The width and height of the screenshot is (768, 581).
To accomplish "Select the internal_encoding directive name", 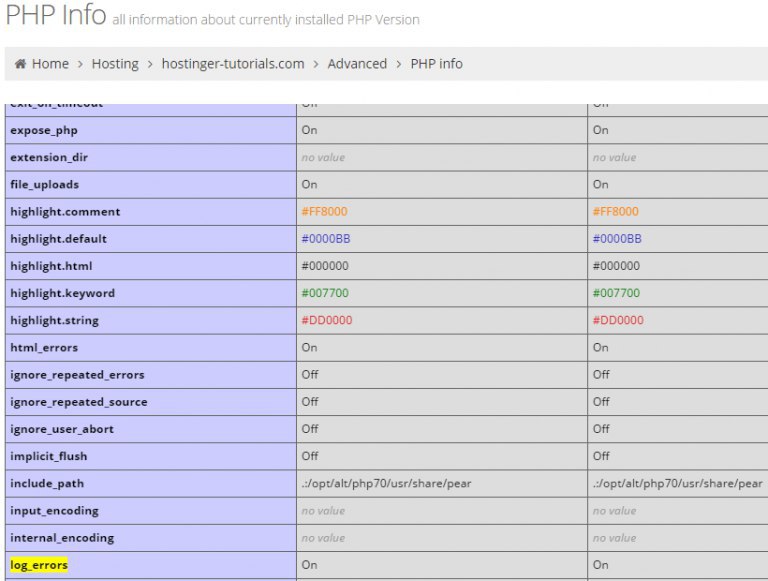I will [x=62, y=538].
